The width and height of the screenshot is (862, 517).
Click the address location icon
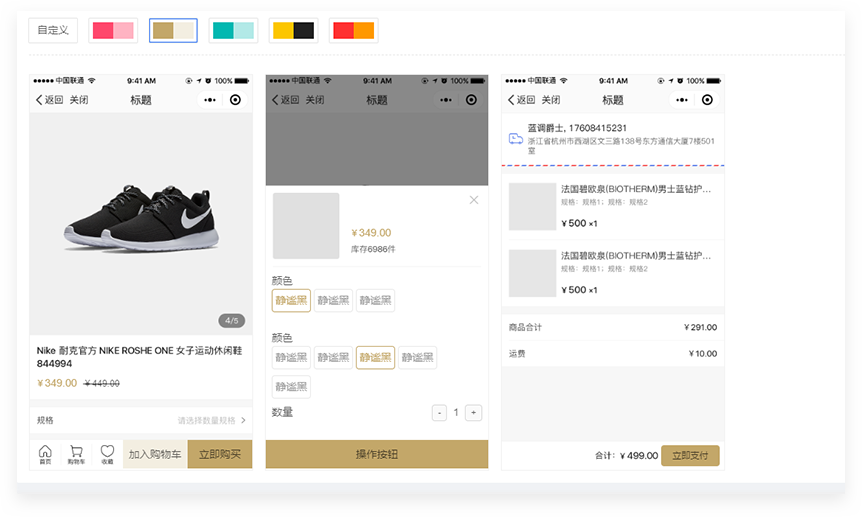pyautogui.click(x=516, y=139)
